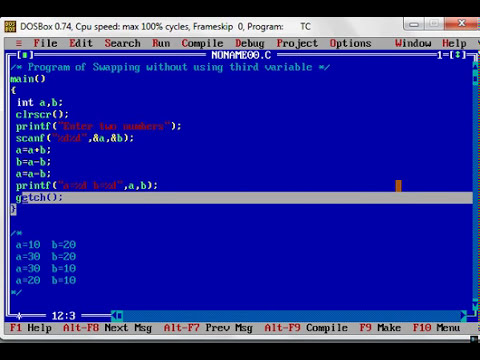Click the 12:3 cursor position indicator
480x360 pixels.
point(63,315)
